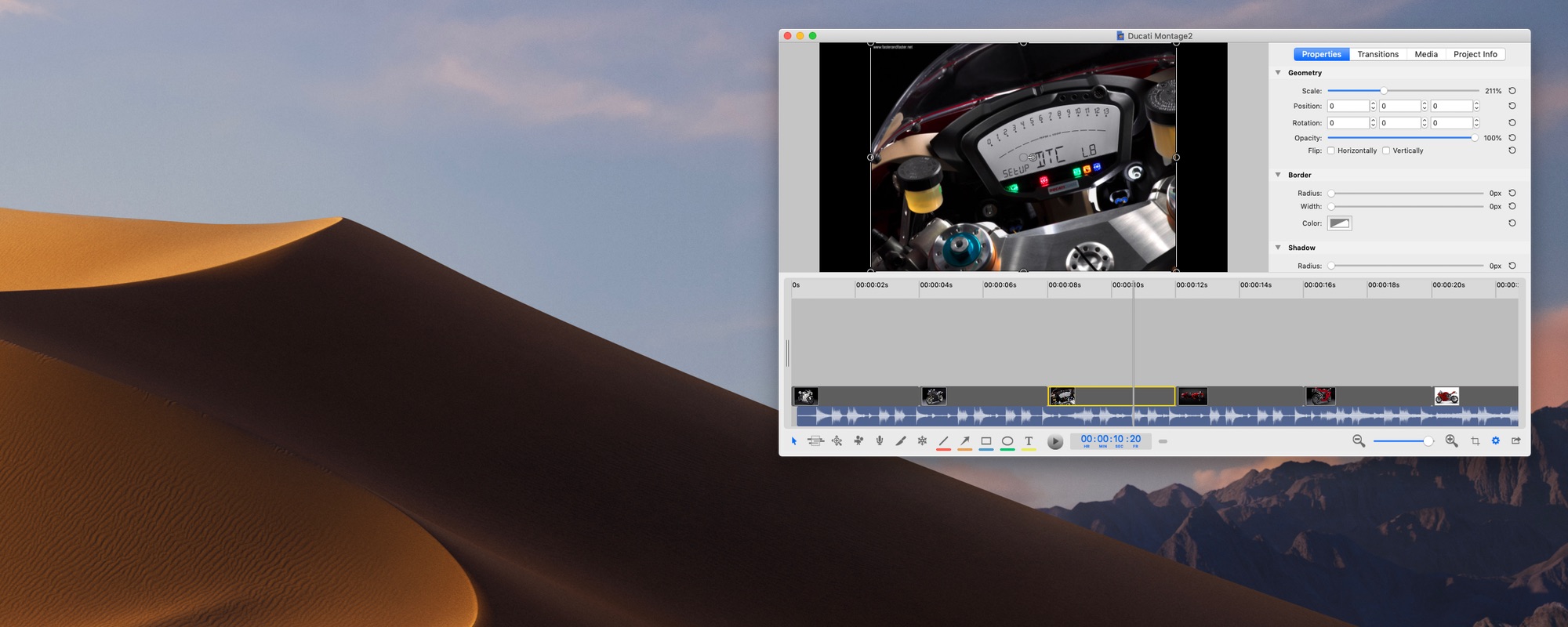Viewport: 1568px width, 627px height.
Task: Collapse the Shadow section
Action: [x=1278, y=248]
